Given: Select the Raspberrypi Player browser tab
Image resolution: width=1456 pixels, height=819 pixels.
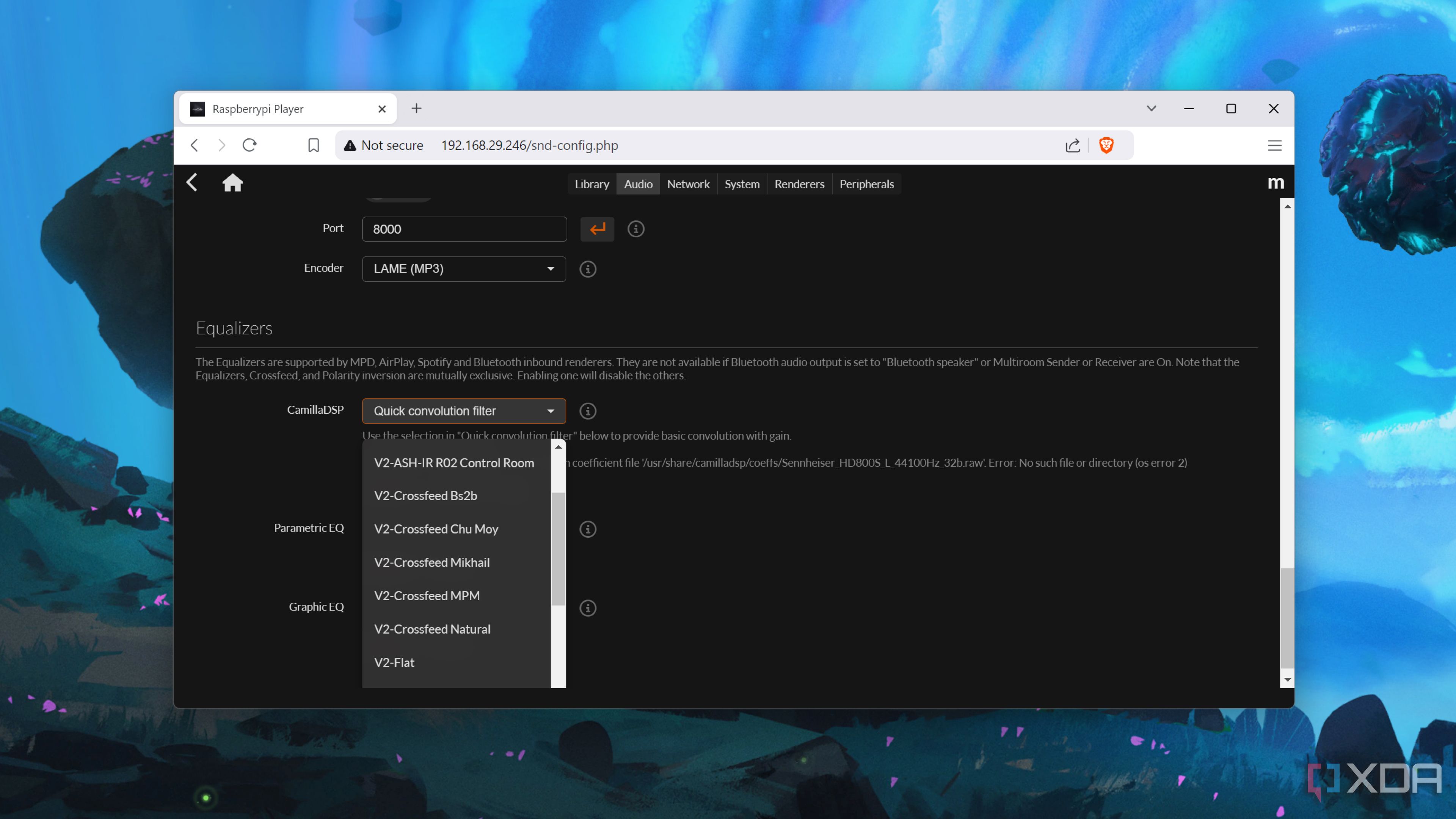Looking at the screenshot, I should point(288,109).
